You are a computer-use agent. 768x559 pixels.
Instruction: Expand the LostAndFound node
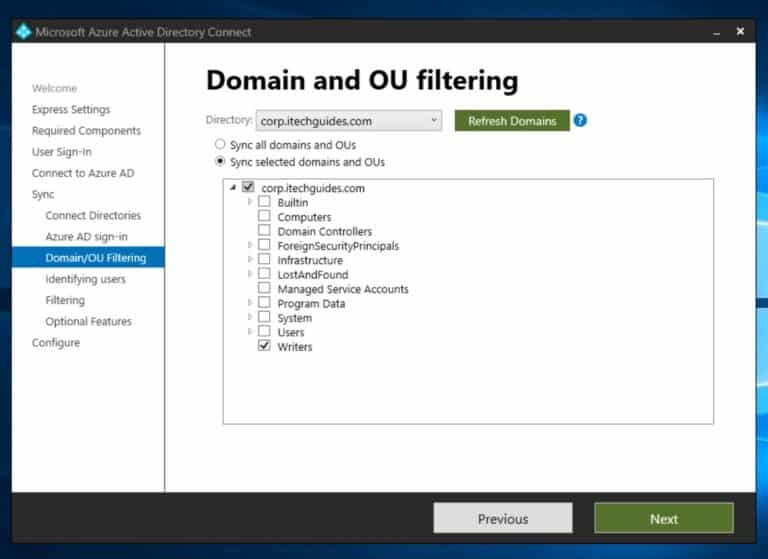[250, 274]
